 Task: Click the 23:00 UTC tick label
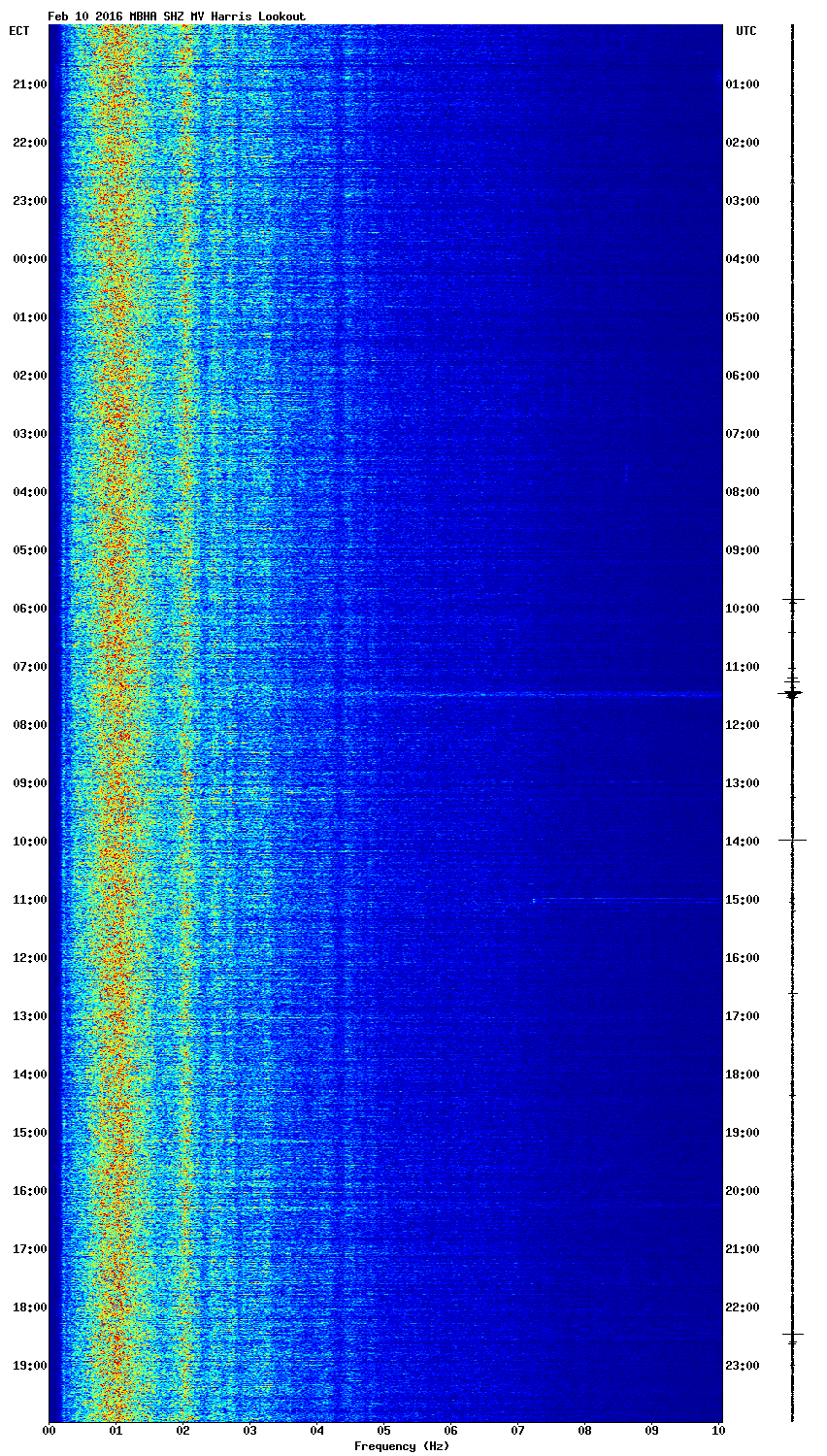click(x=743, y=1366)
